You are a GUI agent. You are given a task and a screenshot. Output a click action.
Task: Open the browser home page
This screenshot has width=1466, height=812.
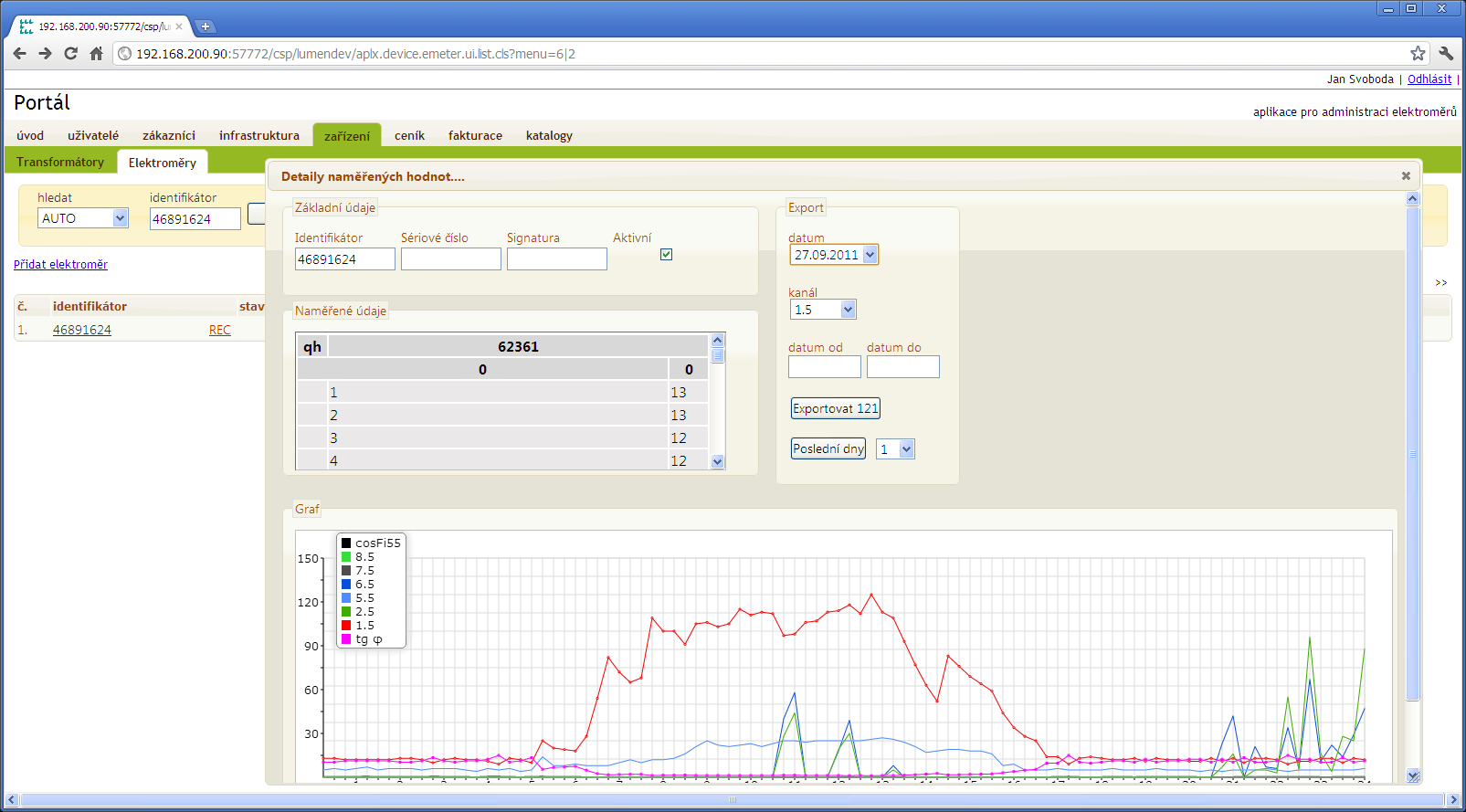[x=96, y=54]
